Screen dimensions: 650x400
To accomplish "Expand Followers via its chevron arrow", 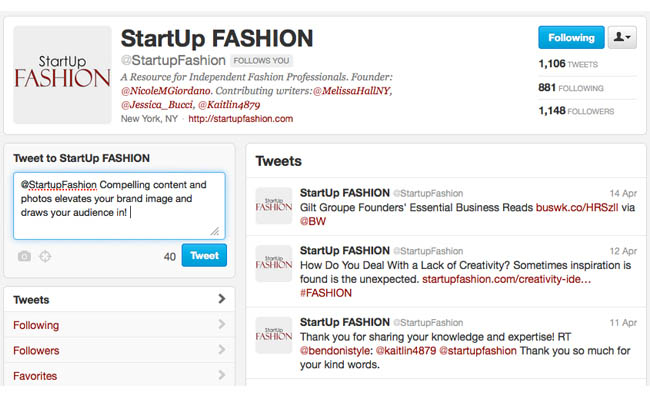I will (222, 350).
